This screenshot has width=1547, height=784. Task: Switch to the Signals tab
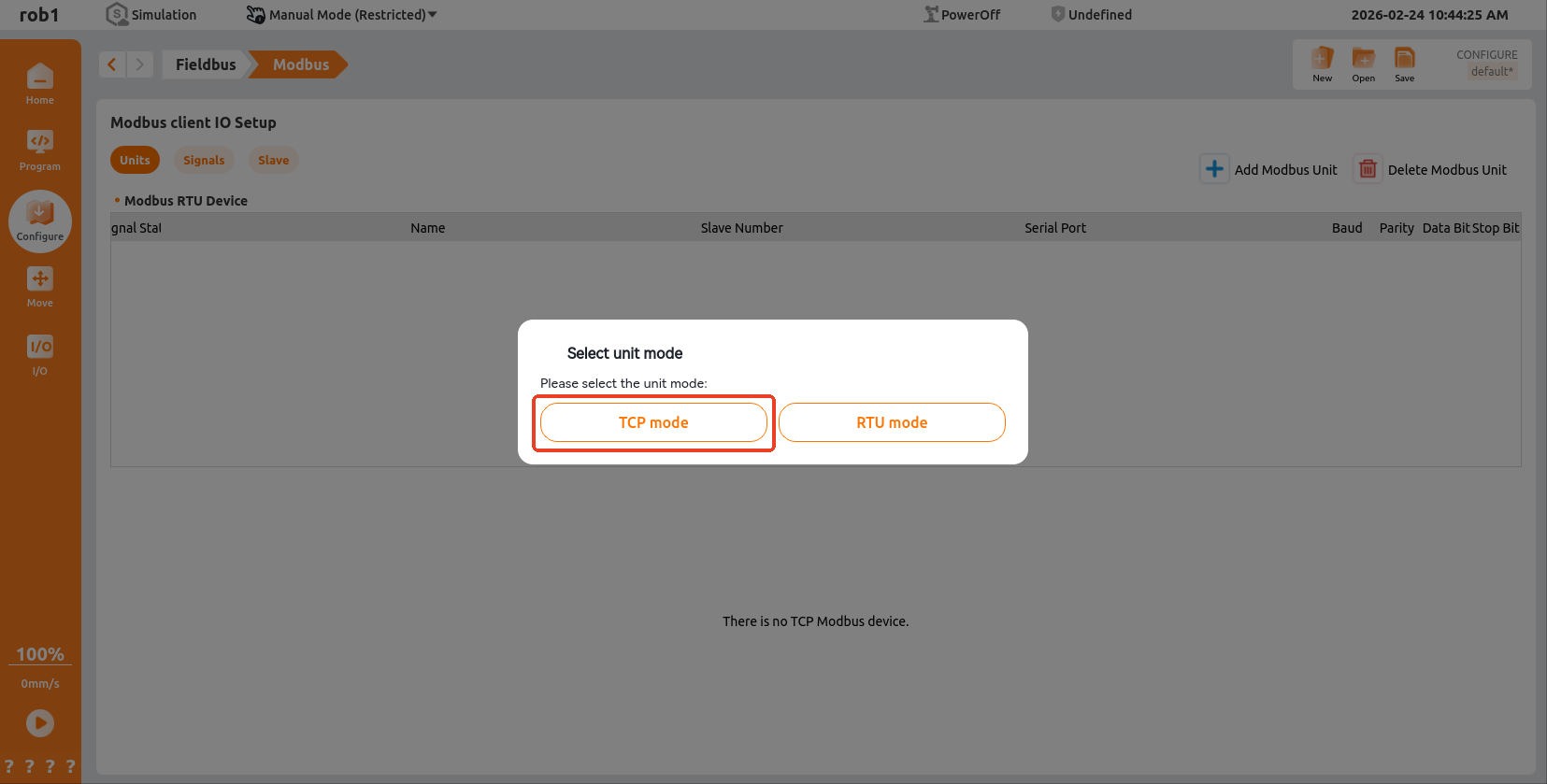(x=204, y=160)
